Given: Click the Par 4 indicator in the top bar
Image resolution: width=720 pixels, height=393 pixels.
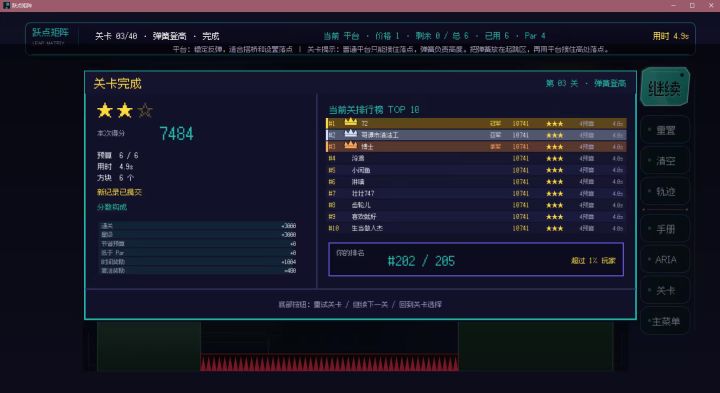Looking at the screenshot, I should pos(535,36).
